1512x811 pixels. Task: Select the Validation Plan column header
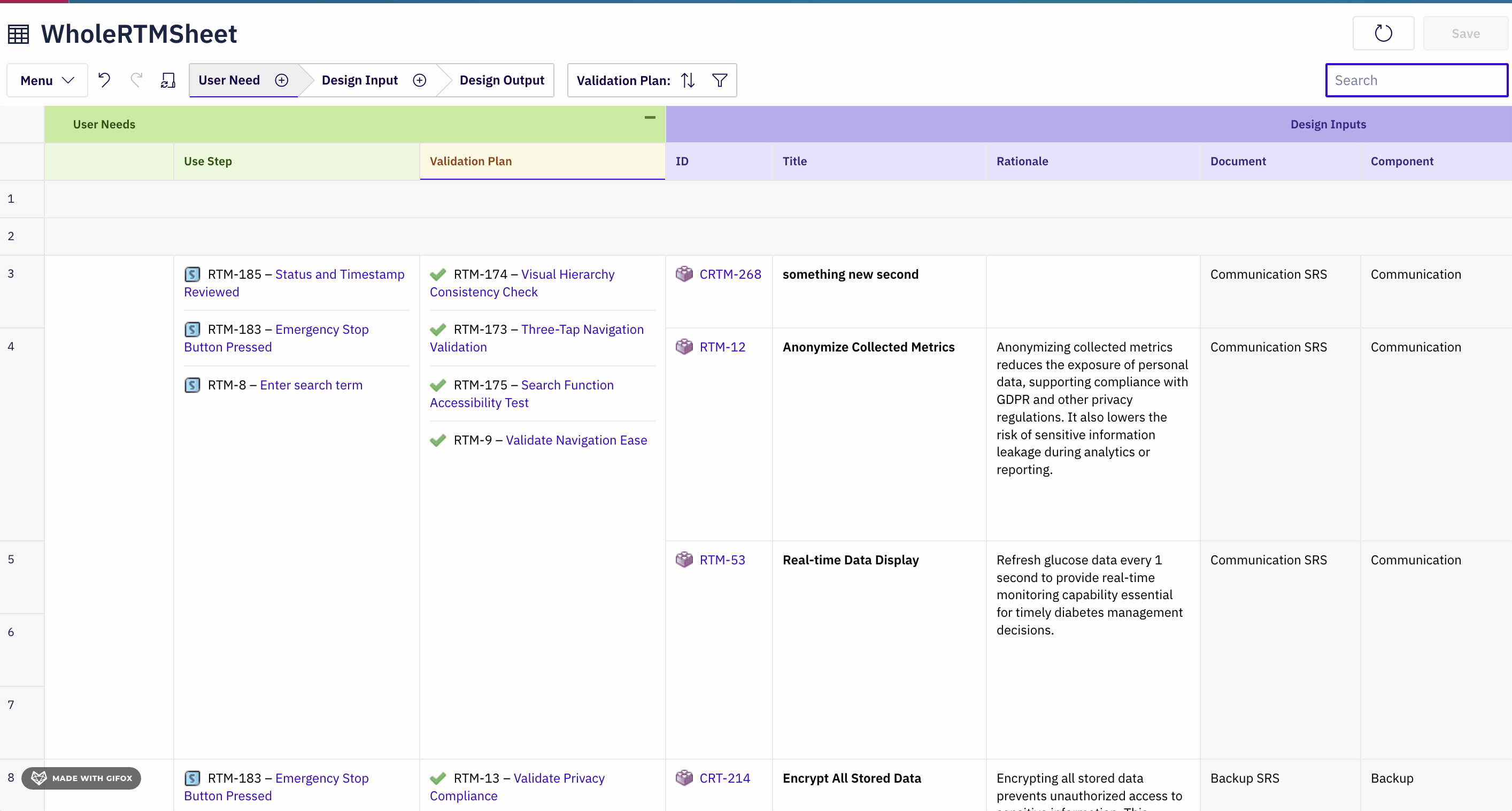click(470, 161)
